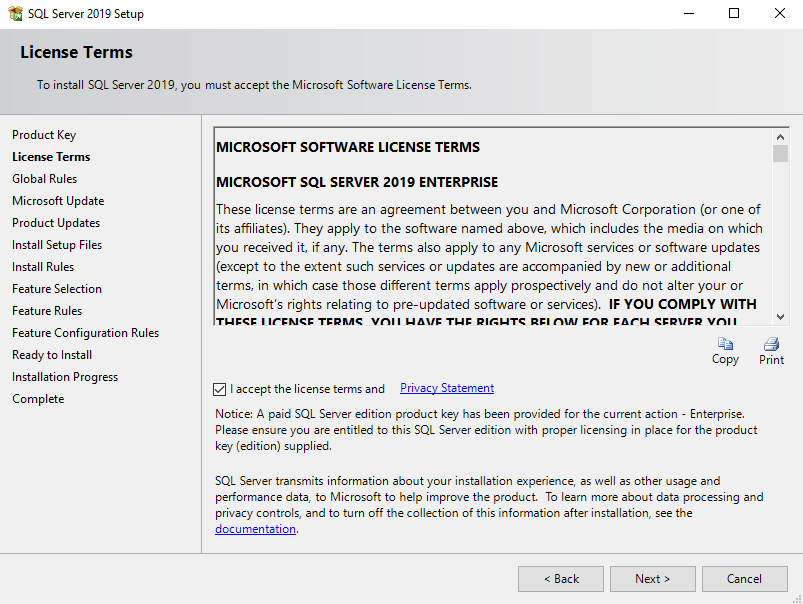This screenshot has width=803, height=604.
Task: Open the Ready to Install step
Action: (51, 354)
